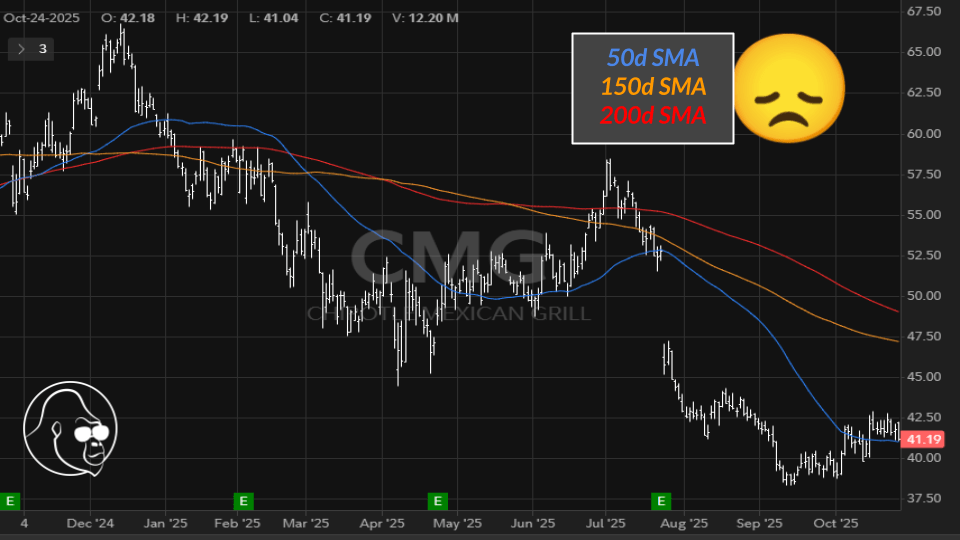Select the orange 150d SMA legend entry
Viewport: 960px width, 540px height.
point(653,86)
